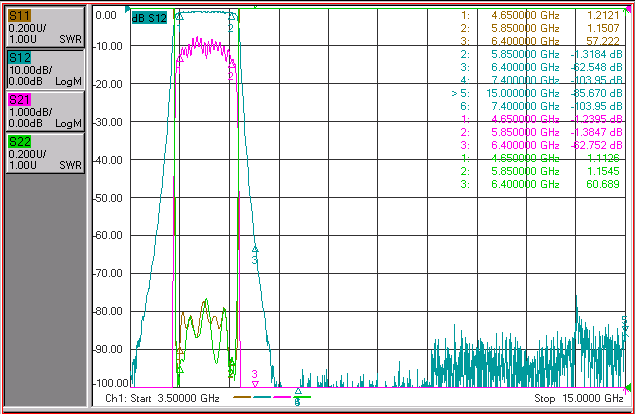Click Start 3.50000 GHz frequency label
This screenshot has width=635, height=414.
click(162, 398)
